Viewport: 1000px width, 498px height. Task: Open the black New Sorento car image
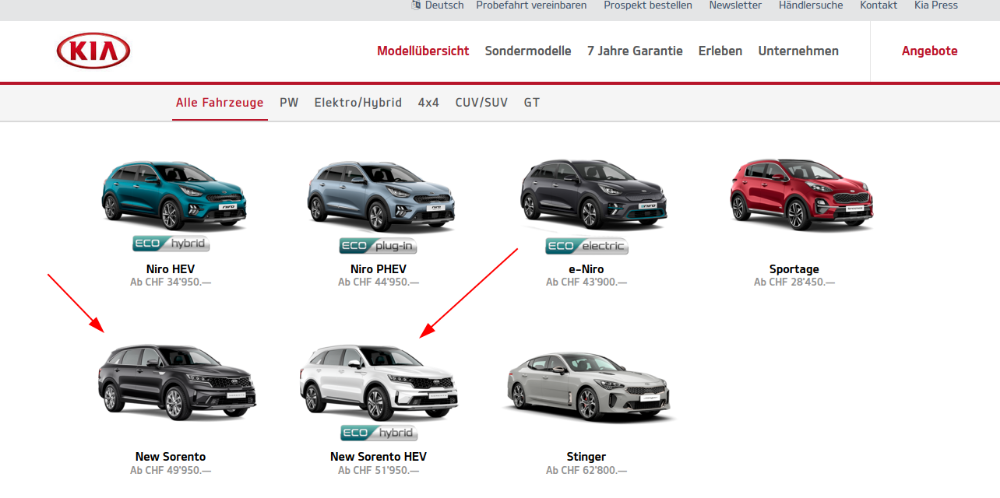(177, 383)
